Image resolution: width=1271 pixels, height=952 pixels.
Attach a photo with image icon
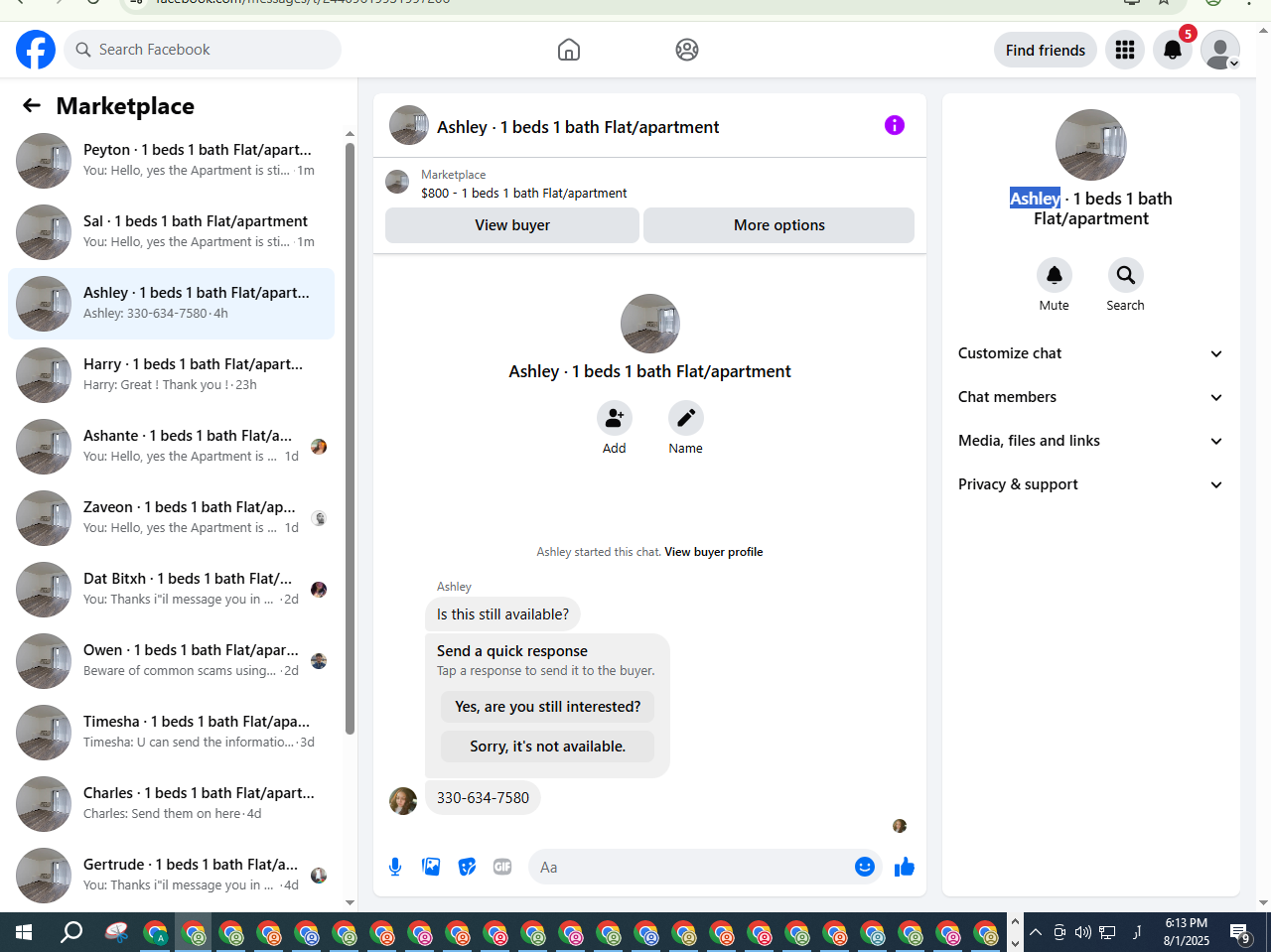(x=431, y=867)
